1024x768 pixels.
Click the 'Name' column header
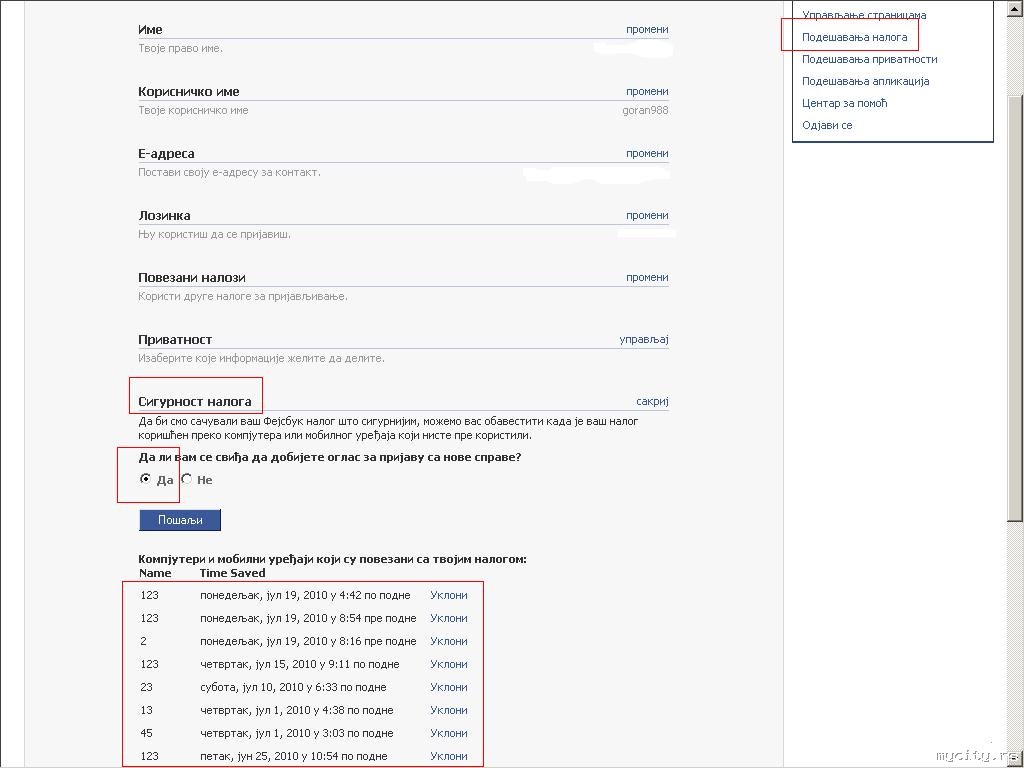click(x=155, y=573)
